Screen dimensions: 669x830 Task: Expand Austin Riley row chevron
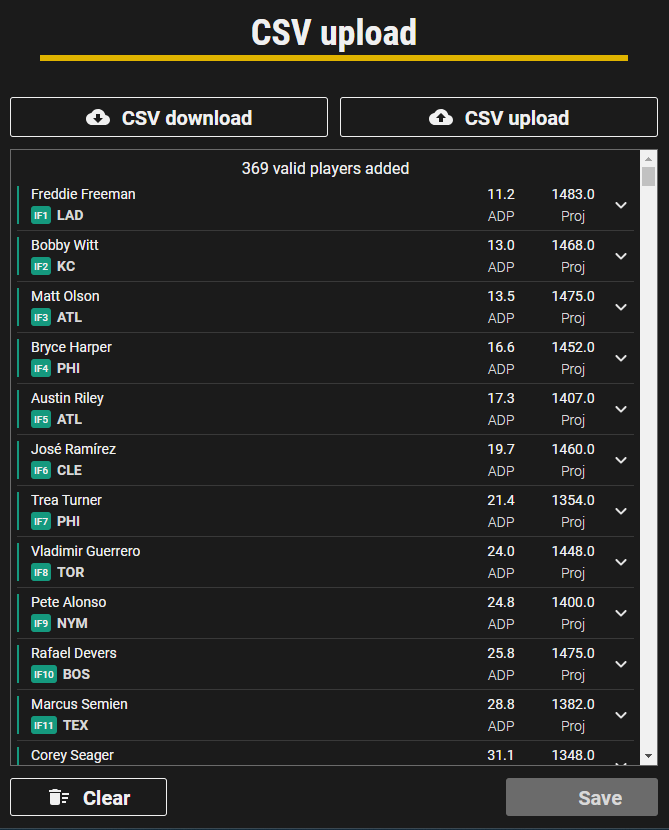(x=621, y=409)
